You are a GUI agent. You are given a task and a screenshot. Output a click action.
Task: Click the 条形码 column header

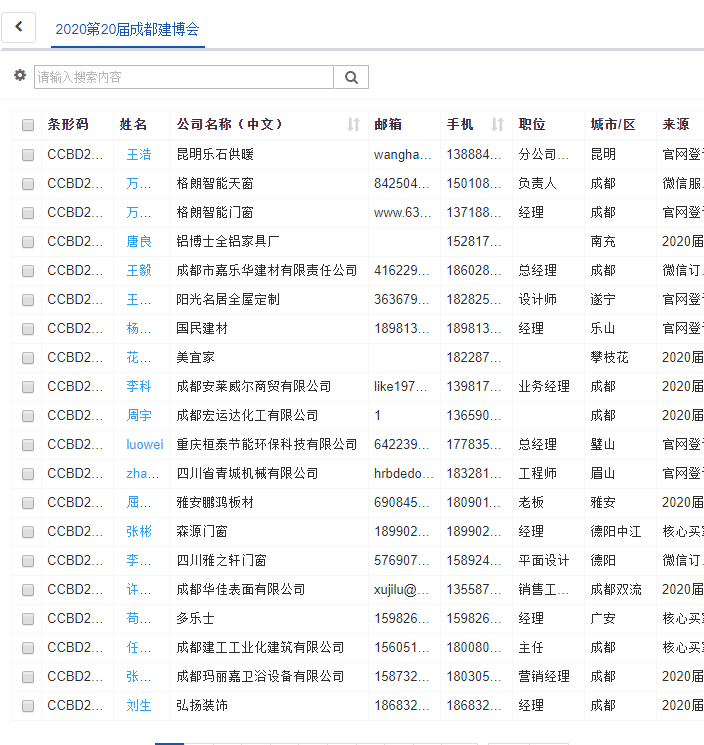[68, 125]
